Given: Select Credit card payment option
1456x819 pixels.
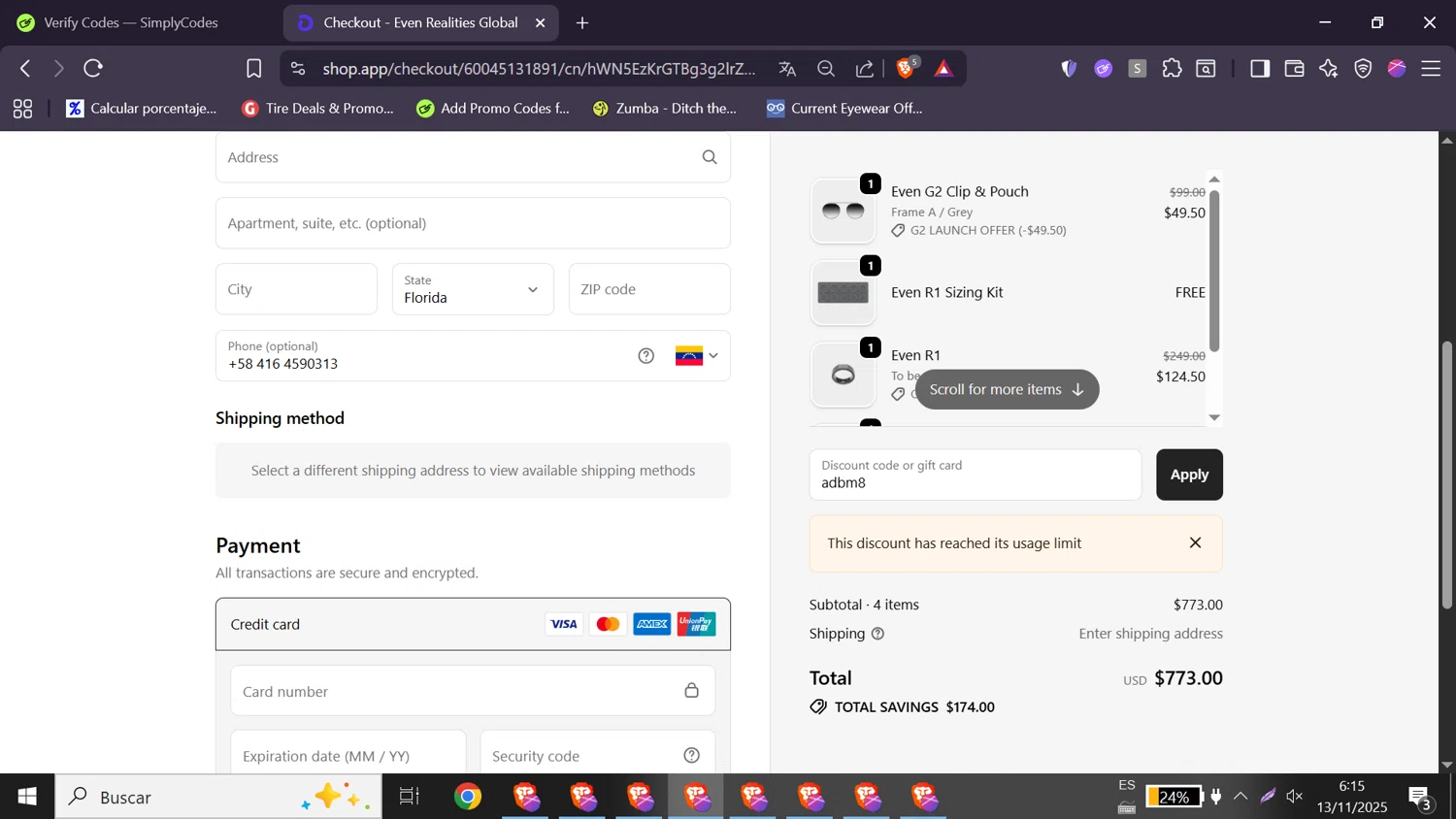Looking at the screenshot, I should click(x=473, y=624).
